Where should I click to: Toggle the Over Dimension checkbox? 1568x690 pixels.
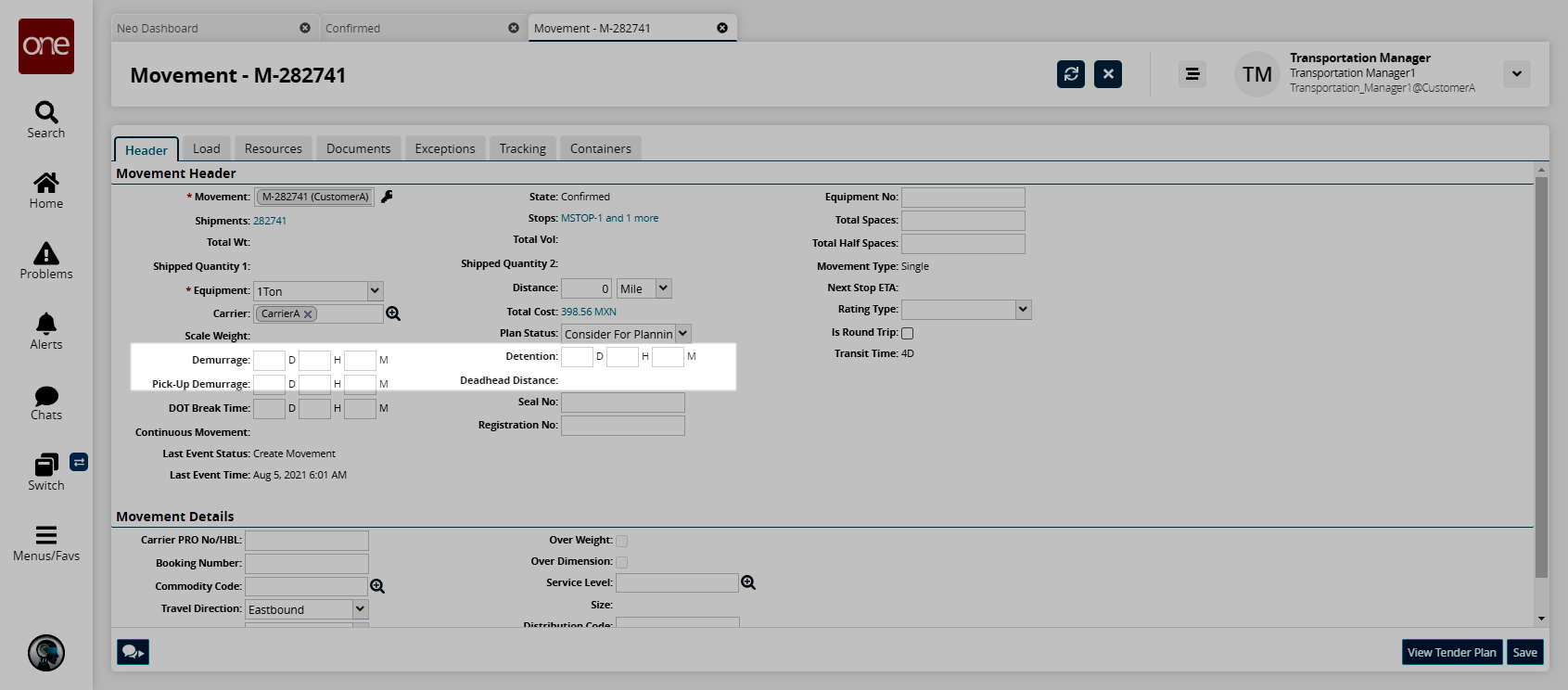tap(622, 562)
